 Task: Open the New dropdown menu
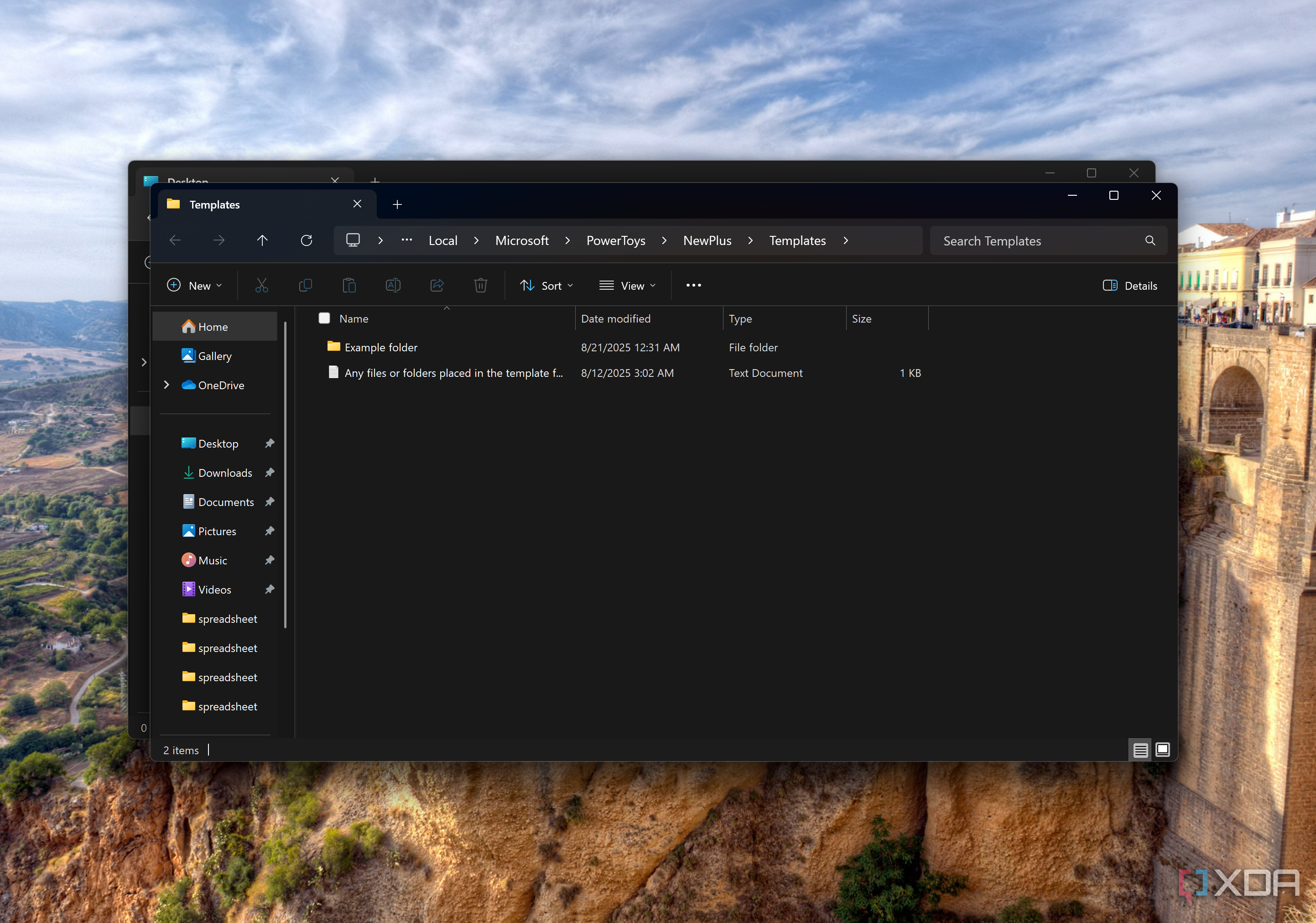(x=194, y=286)
